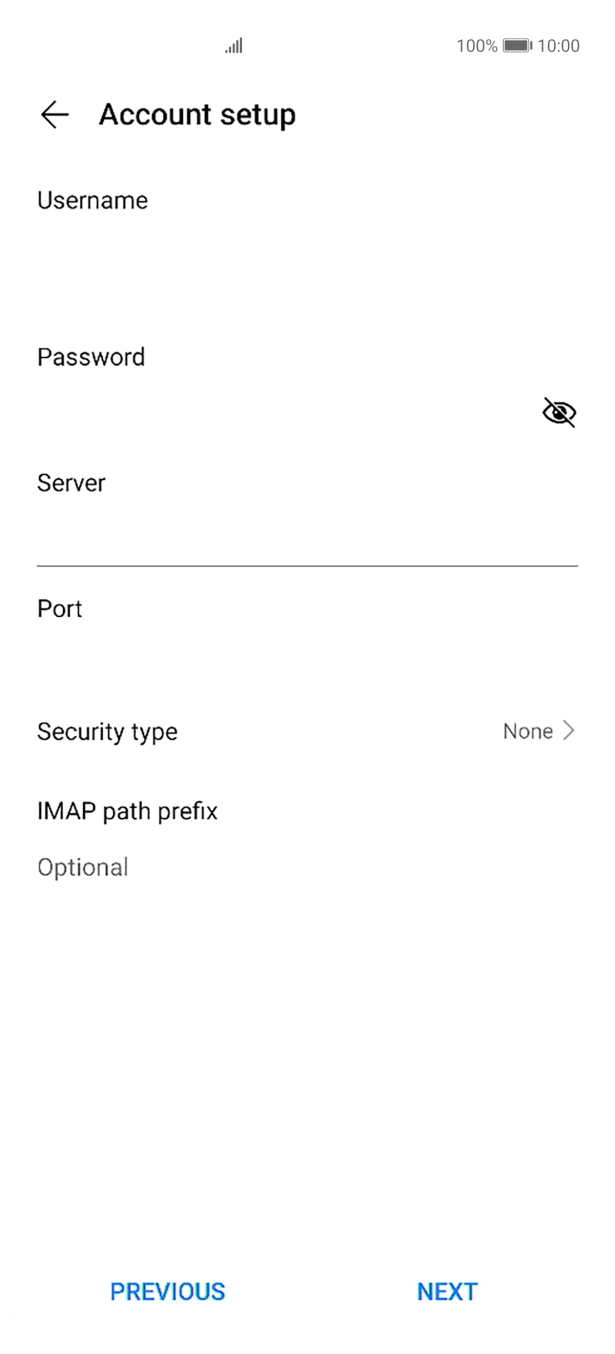Click the battery icon in status bar
Viewport: 615px width, 1354px height.
(516, 45)
